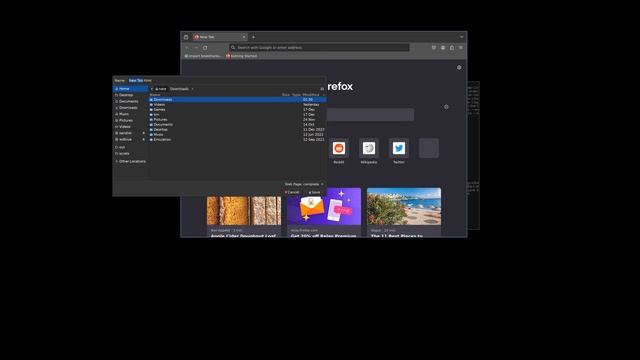640x360 pixels.
Task: Open the Firefox View icon left of the tabs
Action: 186,37
